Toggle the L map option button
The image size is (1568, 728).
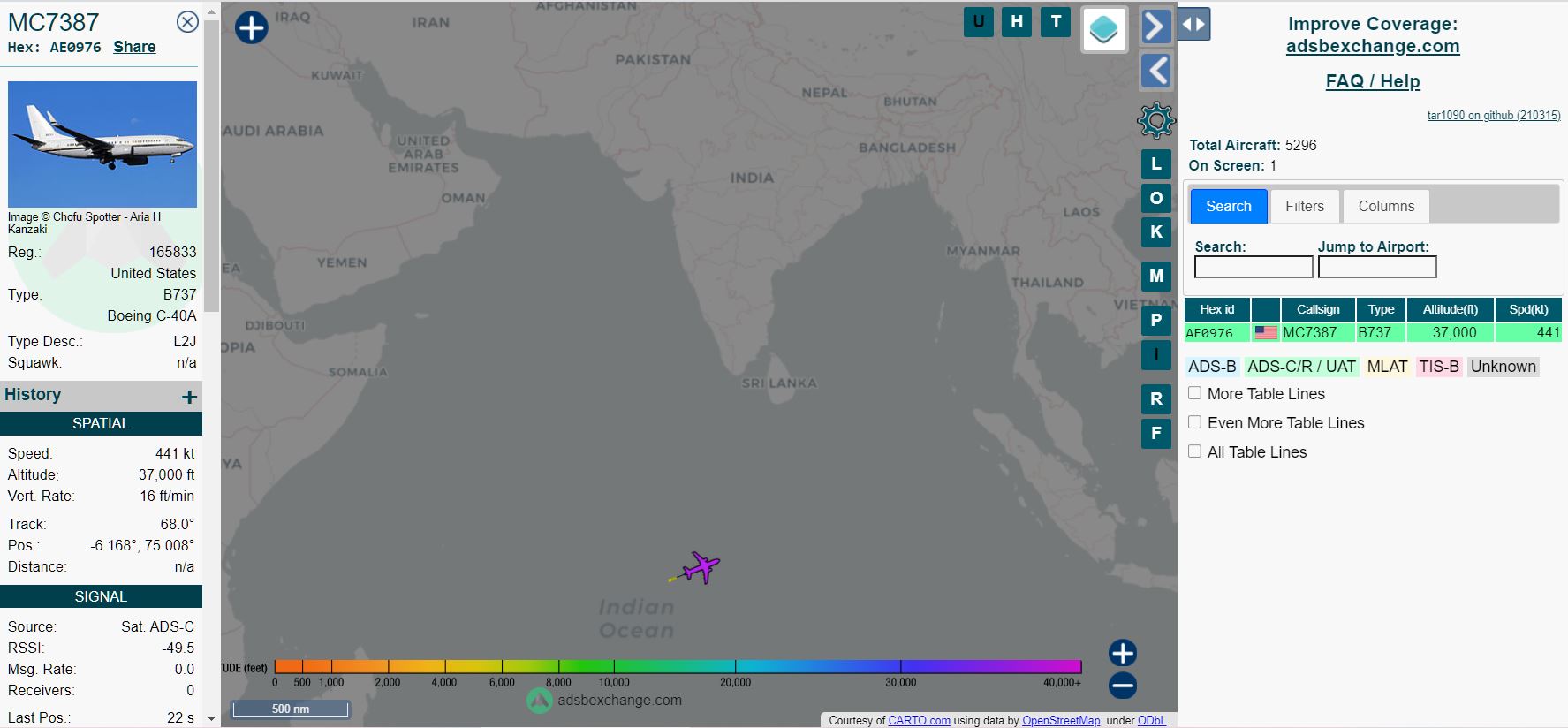(x=1156, y=164)
